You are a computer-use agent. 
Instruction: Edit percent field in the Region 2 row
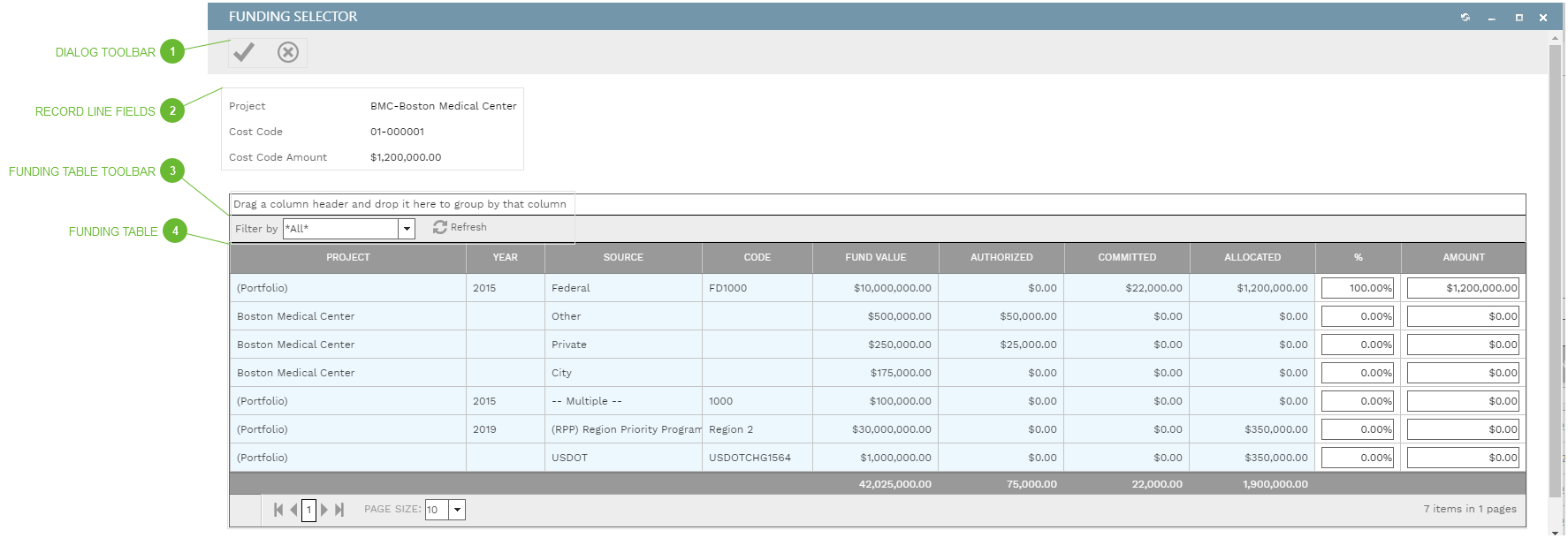click(x=1358, y=429)
